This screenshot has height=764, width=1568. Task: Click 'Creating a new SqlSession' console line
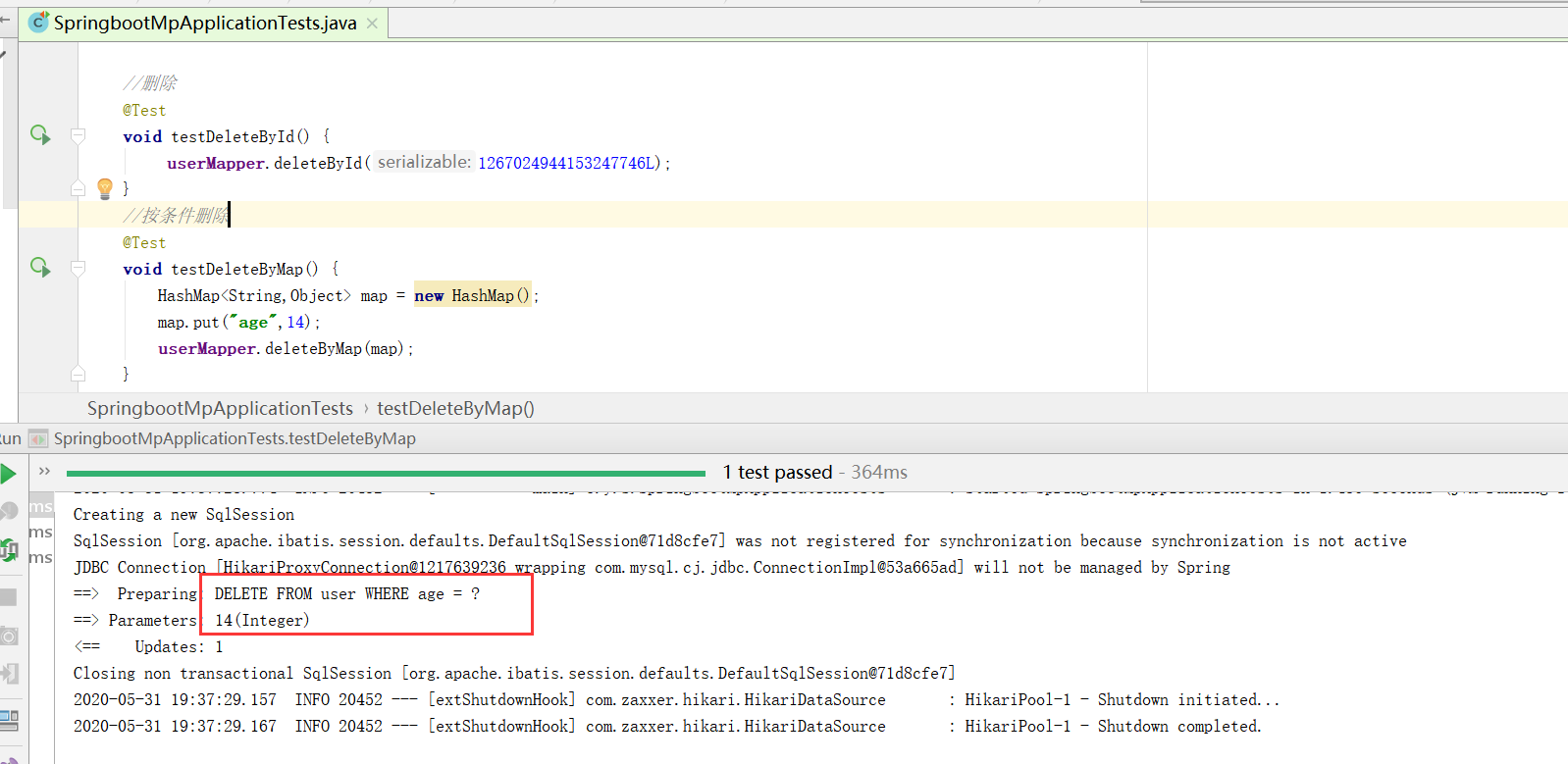(183, 514)
